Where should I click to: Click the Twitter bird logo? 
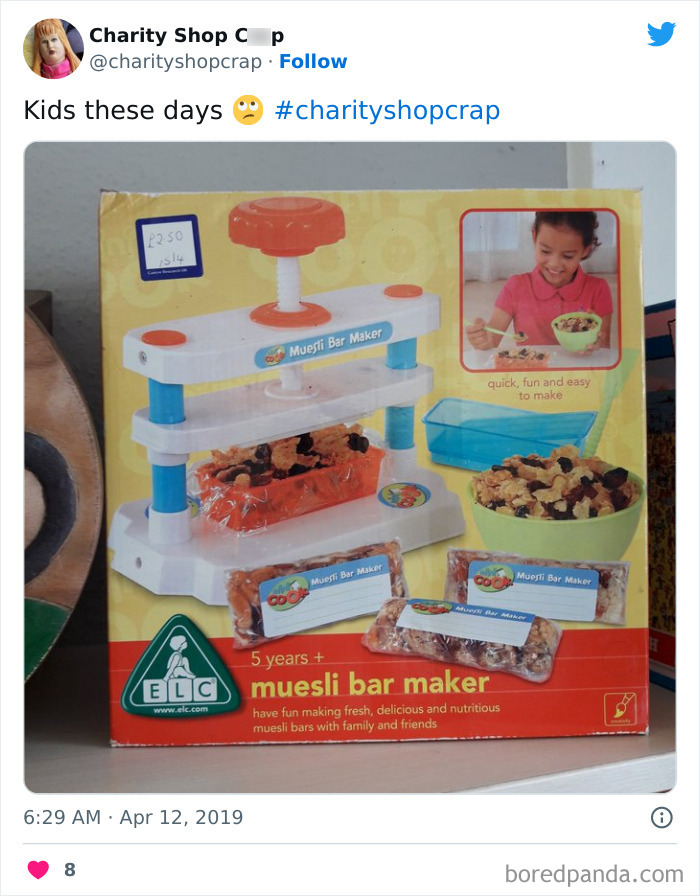661,34
